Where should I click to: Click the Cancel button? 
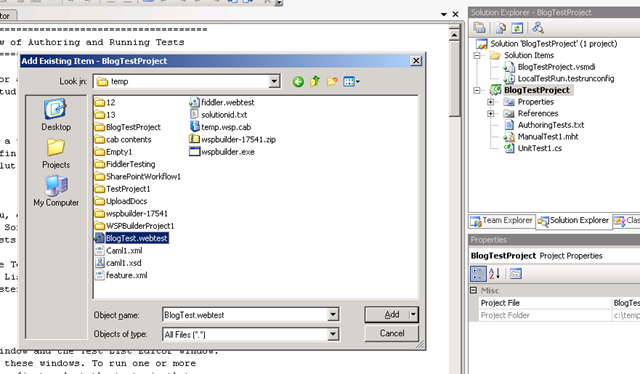(x=391, y=334)
